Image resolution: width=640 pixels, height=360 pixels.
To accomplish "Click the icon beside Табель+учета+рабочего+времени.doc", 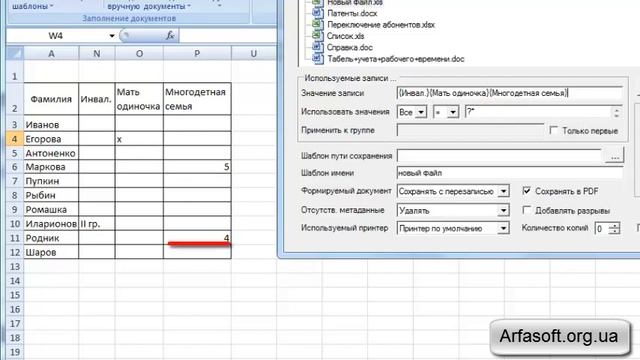I will tap(318, 59).
